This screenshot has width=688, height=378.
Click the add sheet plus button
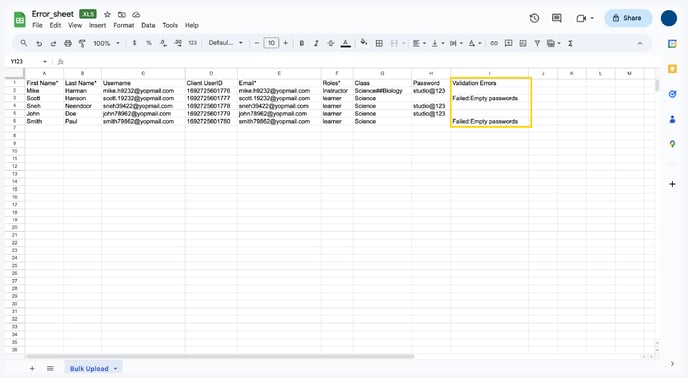(x=32, y=368)
